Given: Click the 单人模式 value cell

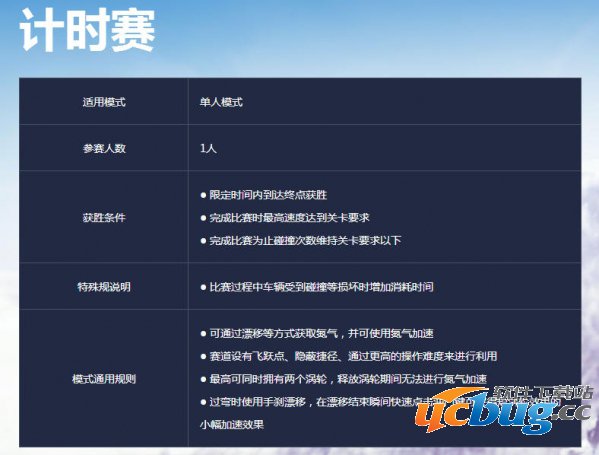Looking at the screenshot, I should click(x=221, y=102).
